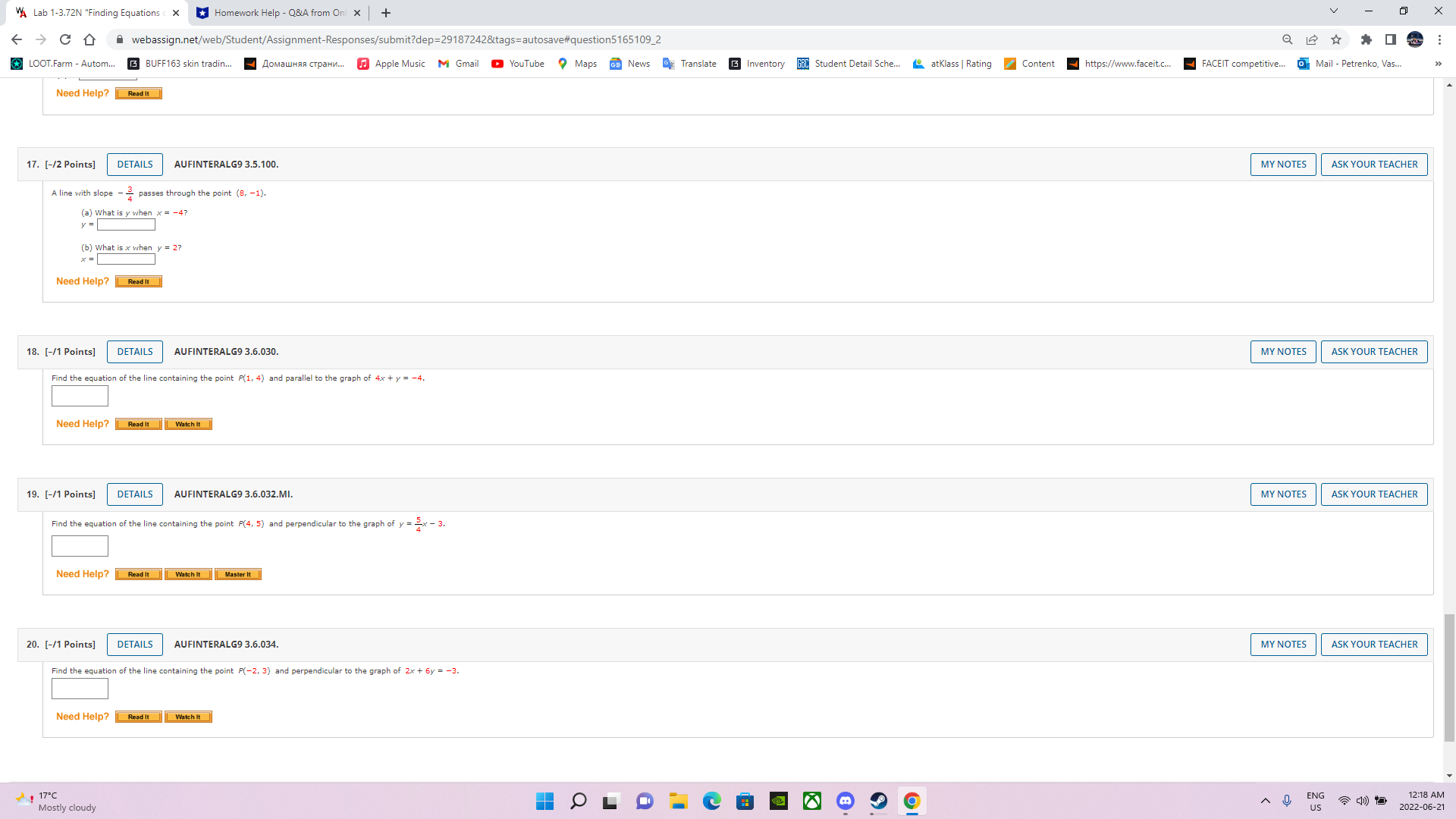Click ASK YOUR TEACHER for question 20
Screen dimensions: 1456x819
[x=1373, y=645]
